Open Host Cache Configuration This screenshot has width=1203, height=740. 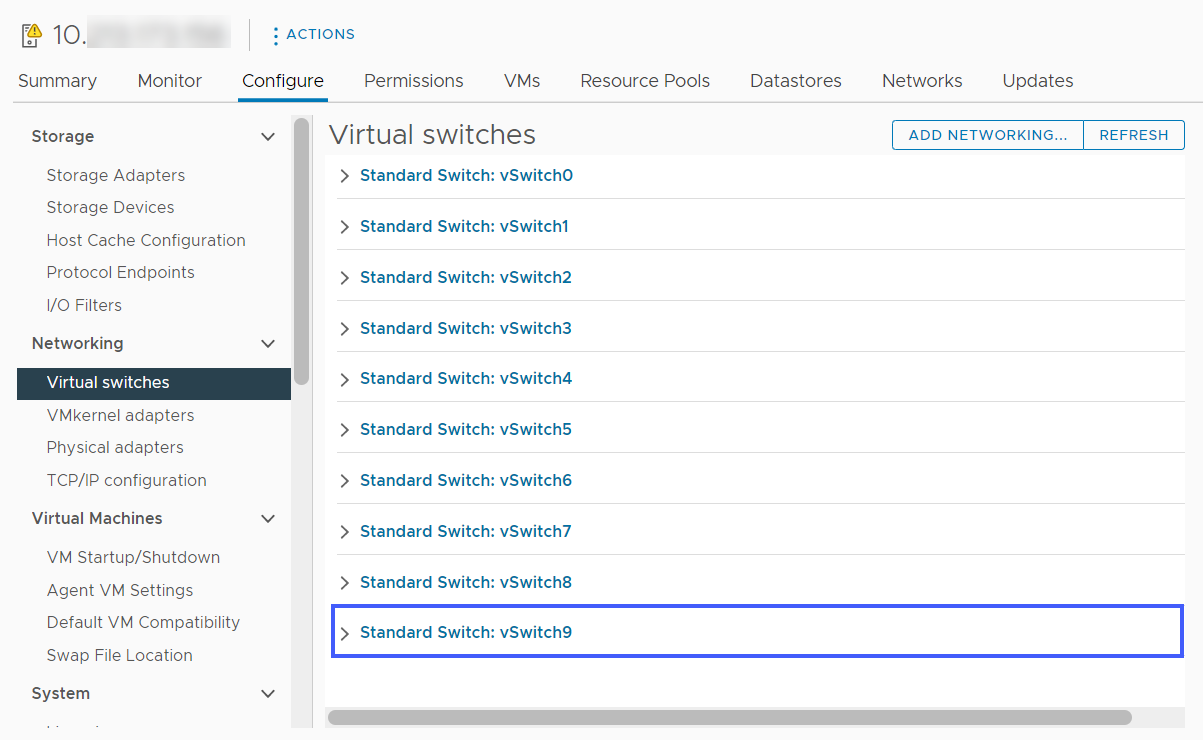coord(146,241)
